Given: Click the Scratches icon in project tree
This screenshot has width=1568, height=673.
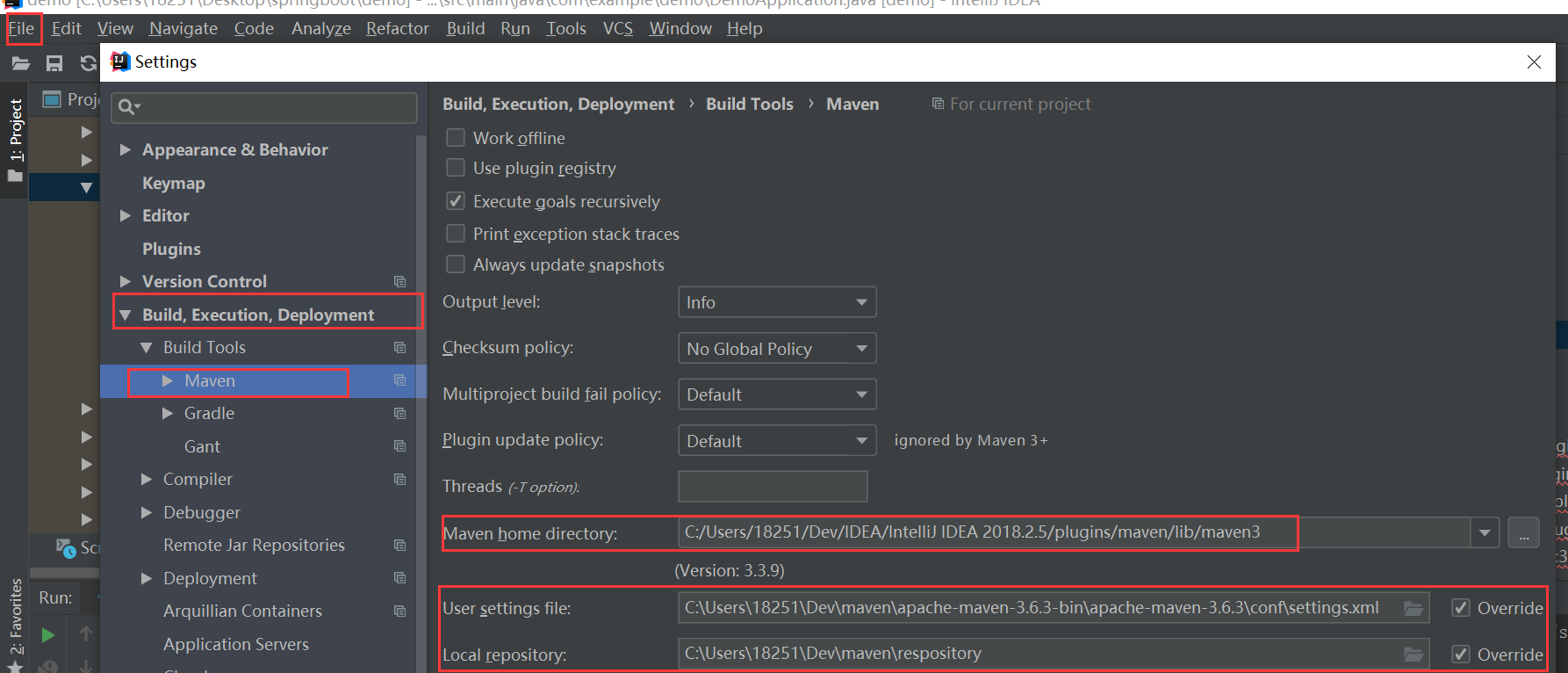Looking at the screenshot, I should pyautogui.click(x=67, y=548).
